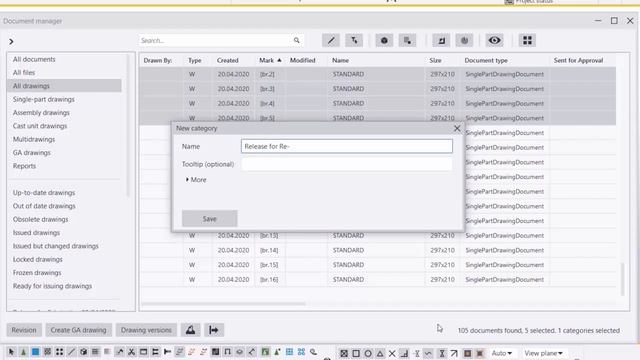Click the four-squares grid icon in the top toolbar
This screenshot has width=640, height=360.
tap(527, 40)
